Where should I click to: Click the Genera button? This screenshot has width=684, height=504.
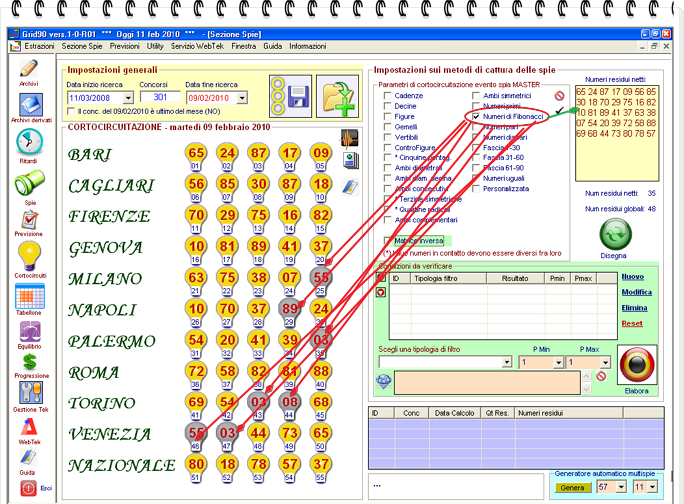[572, 488]
